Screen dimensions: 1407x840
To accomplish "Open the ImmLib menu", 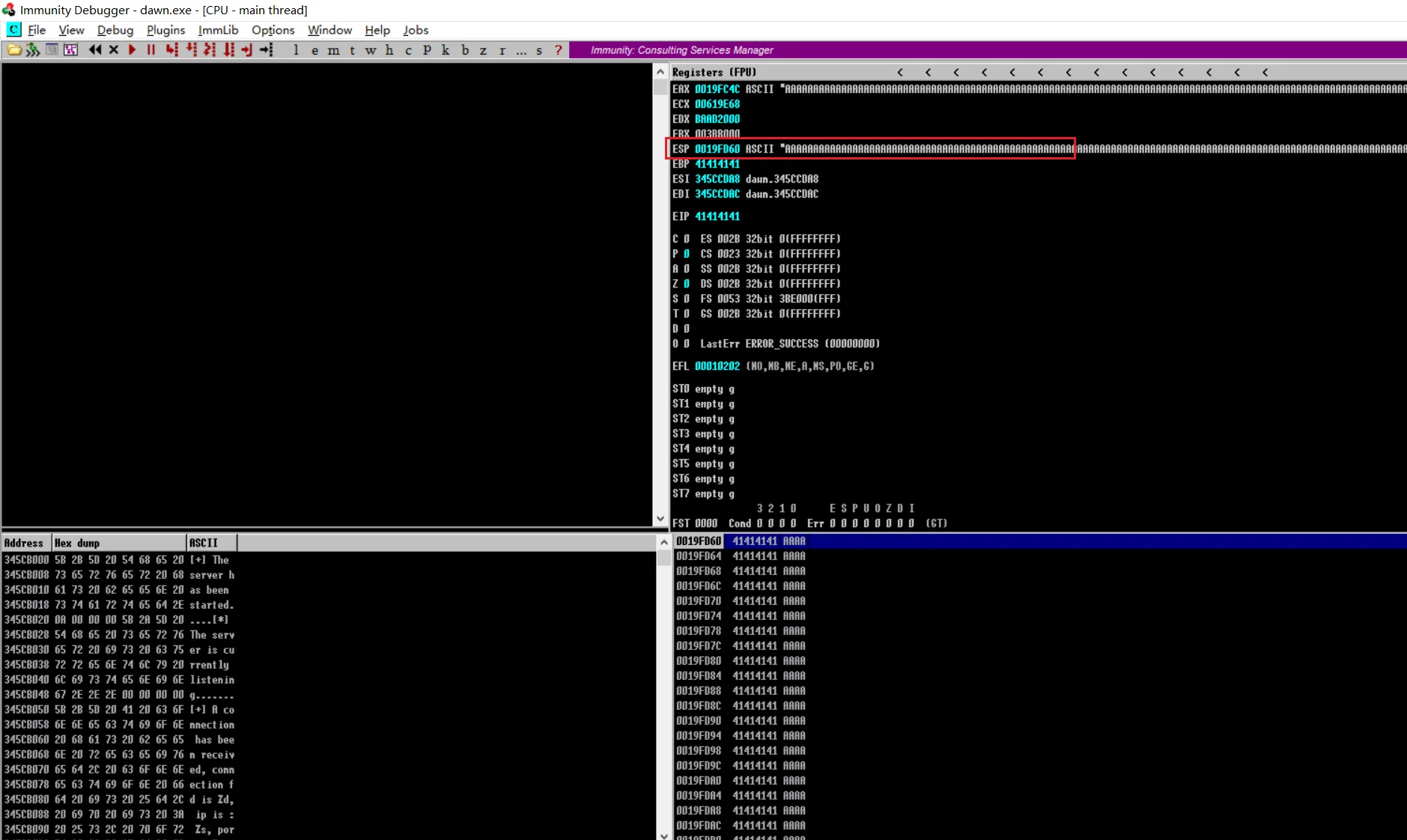I will point(218,30).
